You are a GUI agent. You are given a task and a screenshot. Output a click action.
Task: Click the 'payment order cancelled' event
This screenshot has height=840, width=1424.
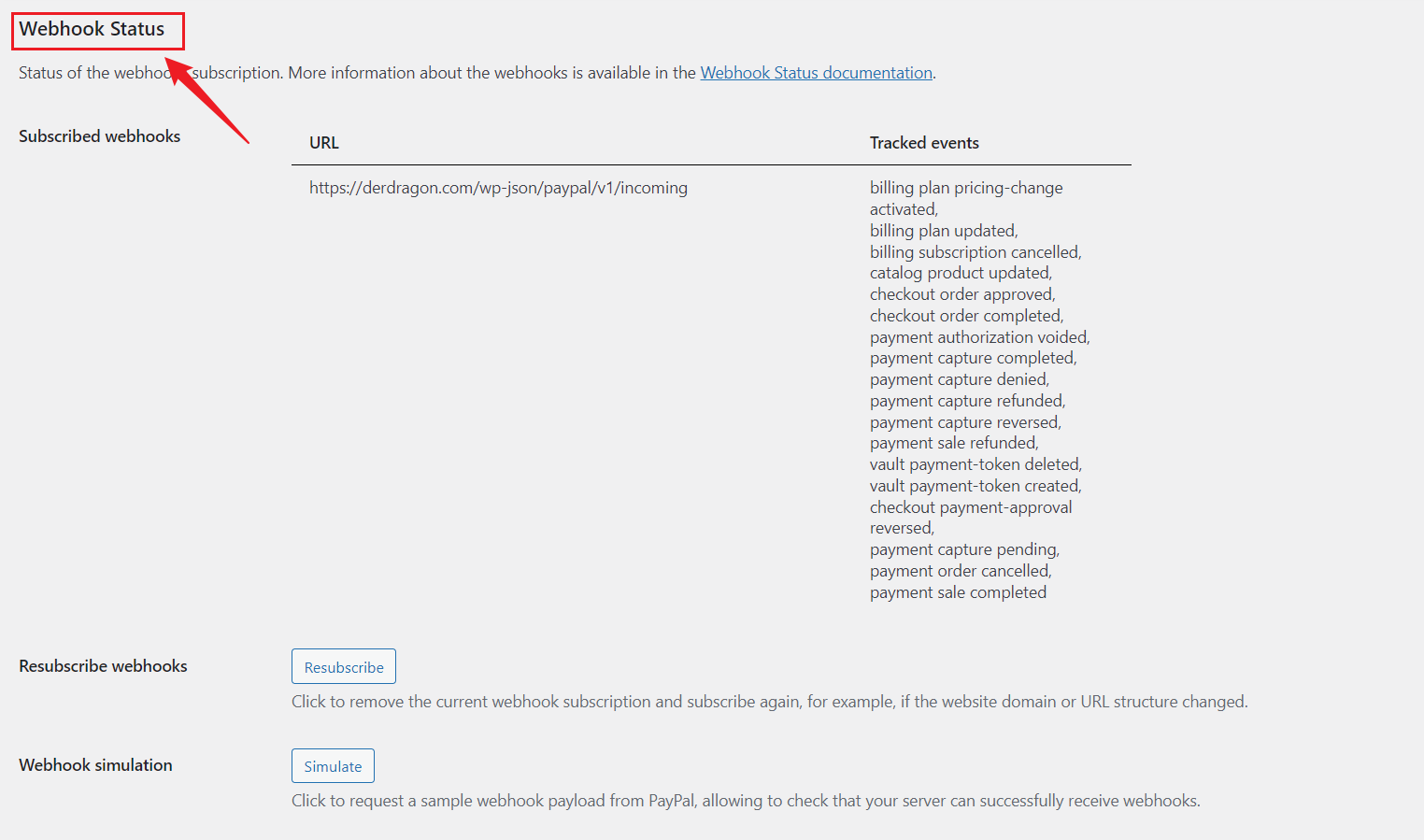coord(960,571)
